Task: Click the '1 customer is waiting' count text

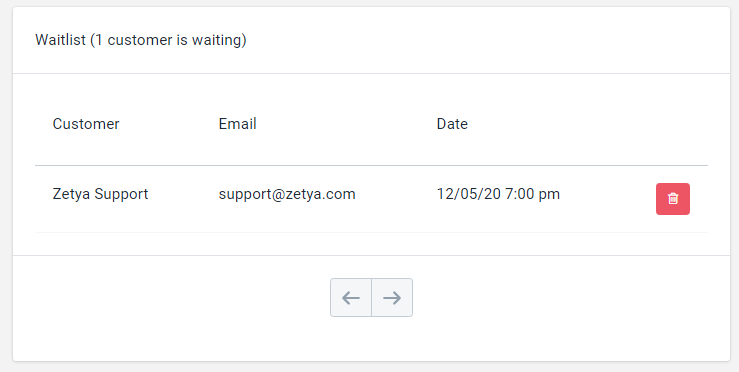Action: point(168,40)
